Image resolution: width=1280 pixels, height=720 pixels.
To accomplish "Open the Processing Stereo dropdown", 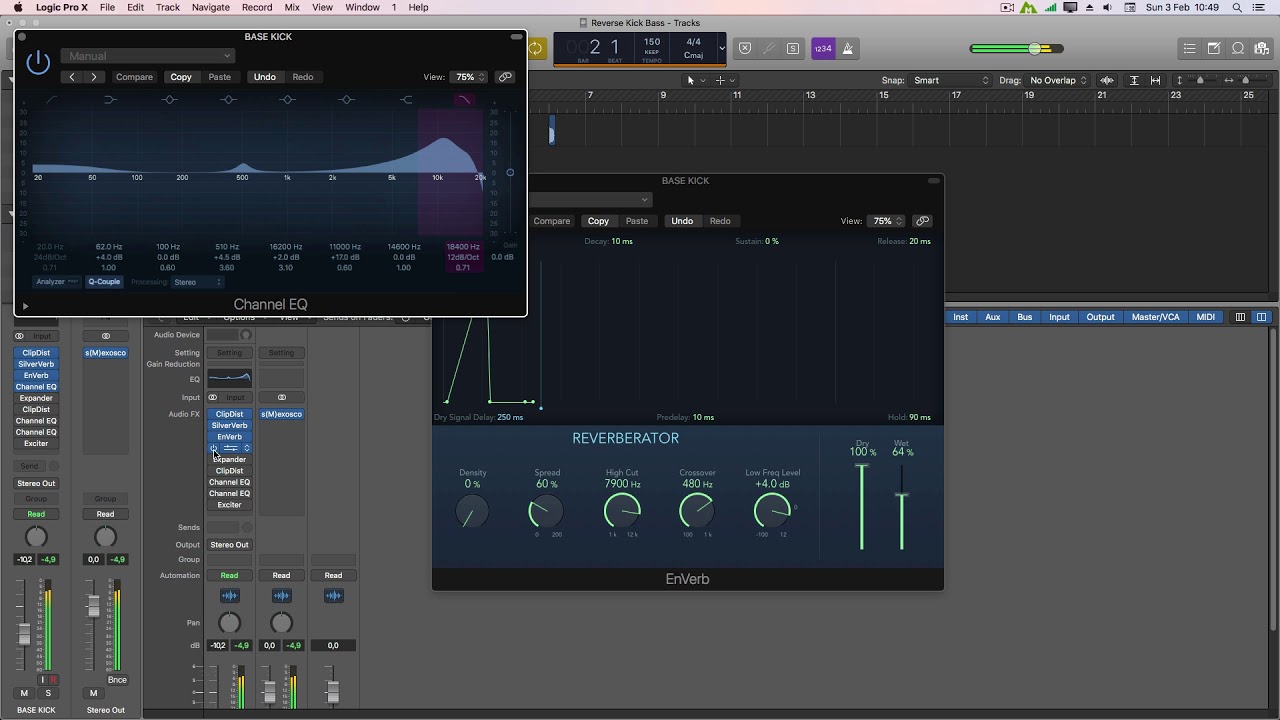I will (x=198, y=282).
